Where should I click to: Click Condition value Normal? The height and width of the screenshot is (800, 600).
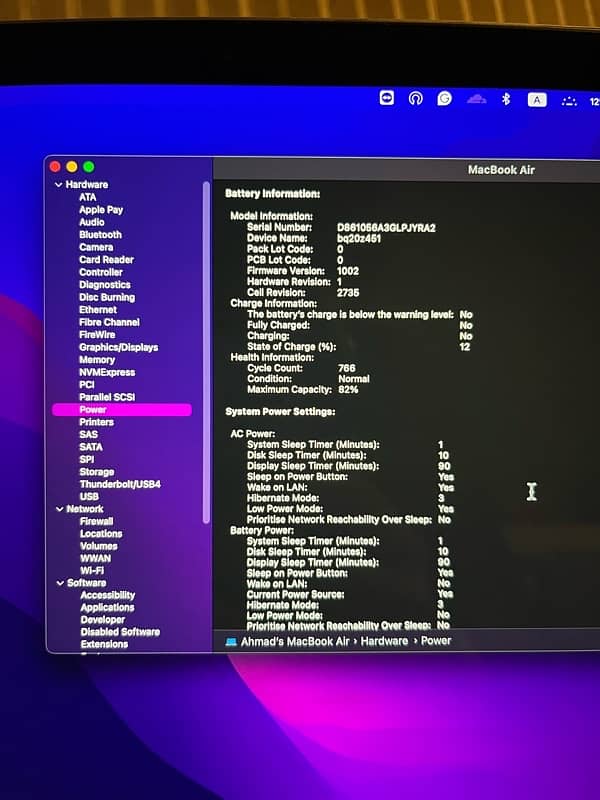coord(354,379)
